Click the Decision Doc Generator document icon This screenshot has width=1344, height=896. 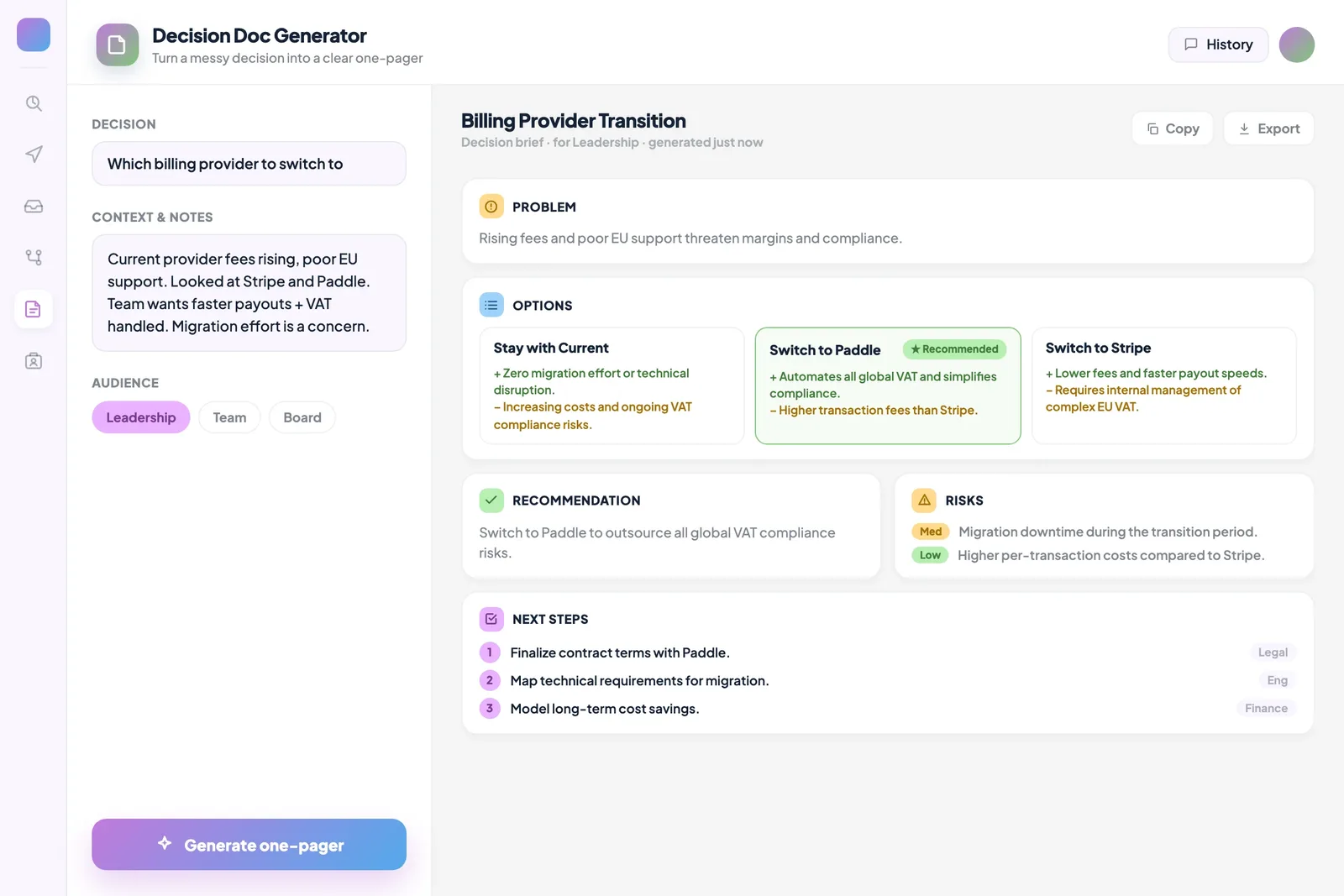(x=118, y=45)
